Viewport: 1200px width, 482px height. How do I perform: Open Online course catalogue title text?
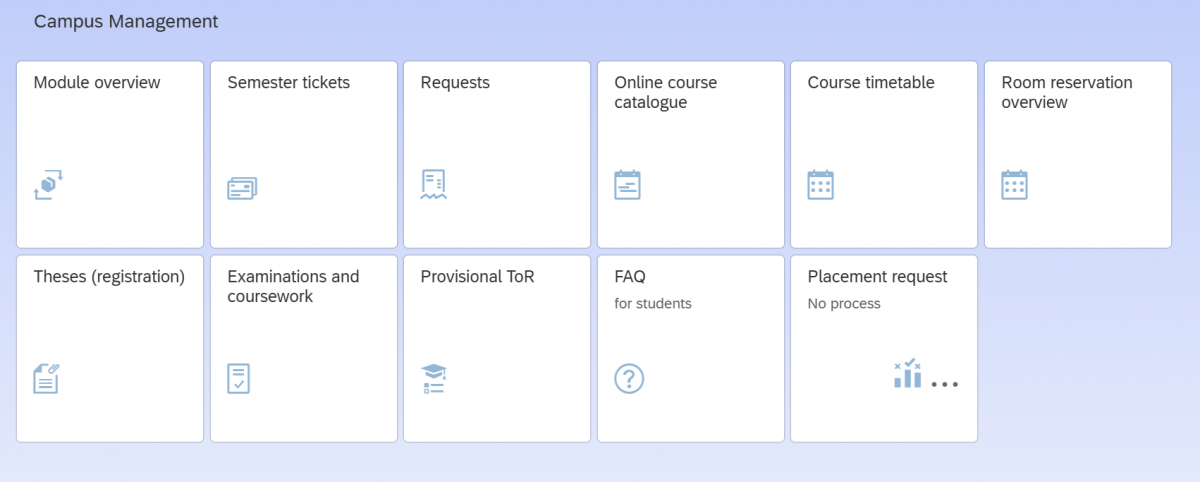[666, 92]
